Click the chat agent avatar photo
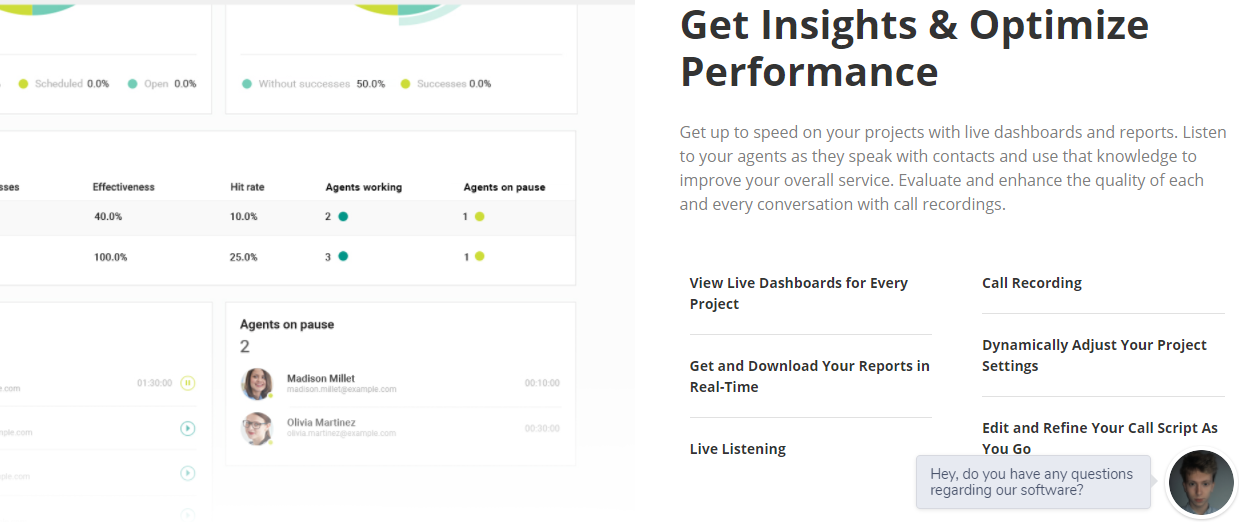 (1201, 482)
